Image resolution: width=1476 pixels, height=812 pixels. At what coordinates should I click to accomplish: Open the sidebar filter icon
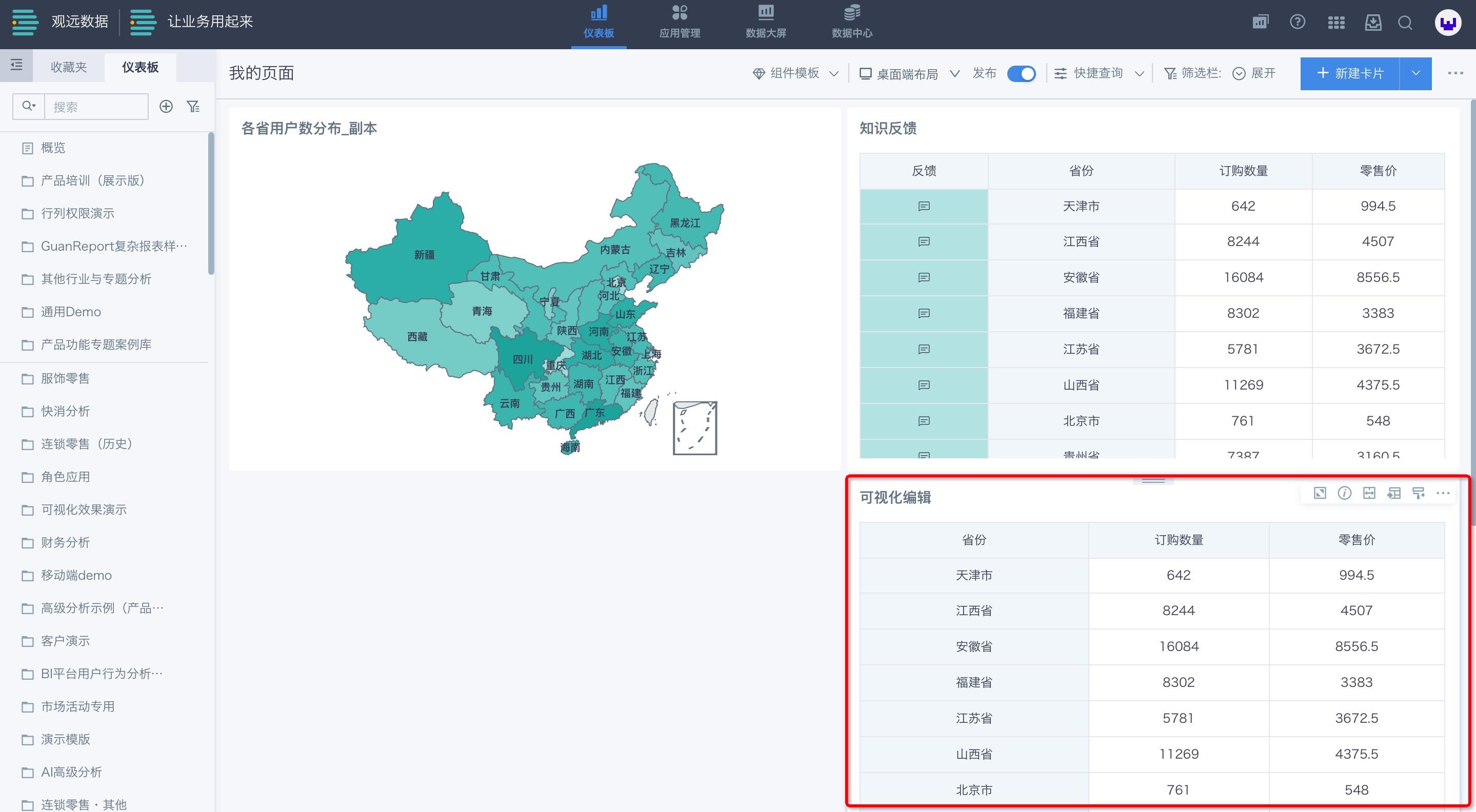coord(193,107)
